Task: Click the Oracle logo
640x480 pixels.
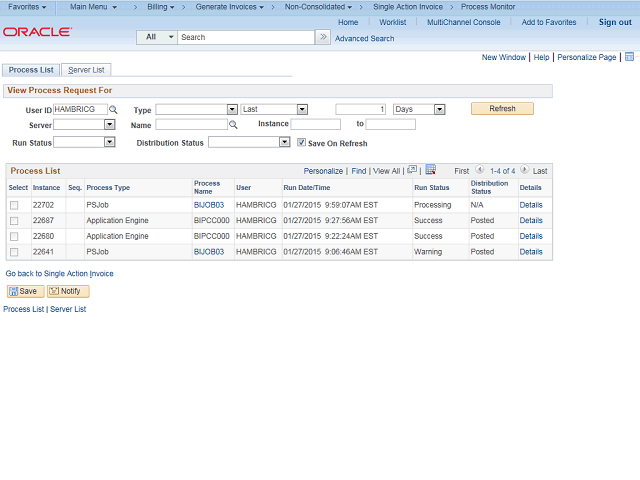Action: click(x=37, y=32)
